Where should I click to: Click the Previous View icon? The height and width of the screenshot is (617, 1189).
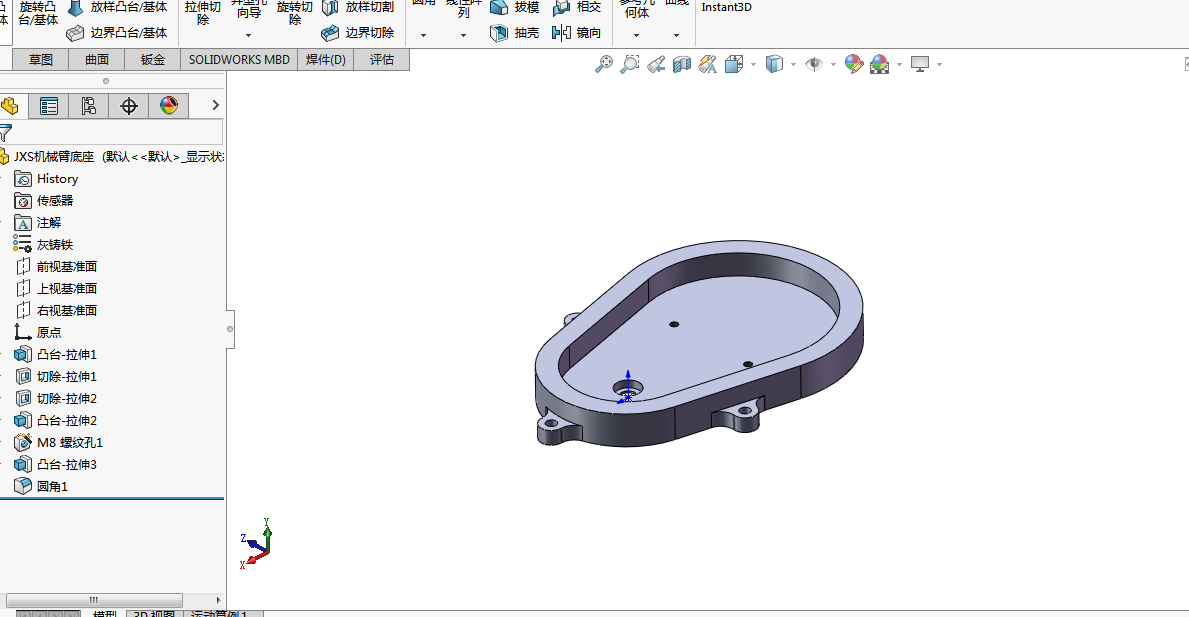click(x=655, y=65)
